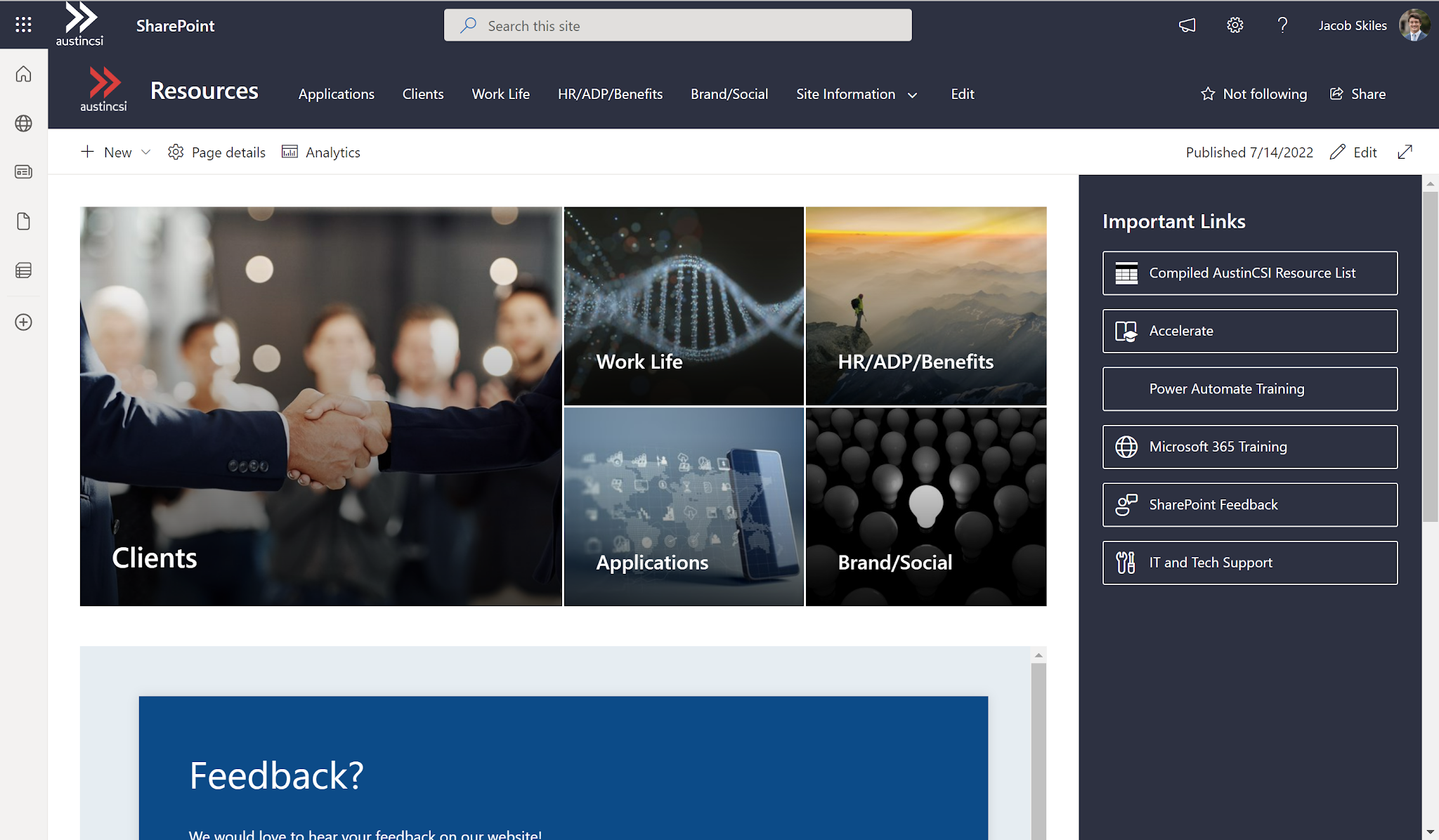Click the Page details button

(217, 152)
